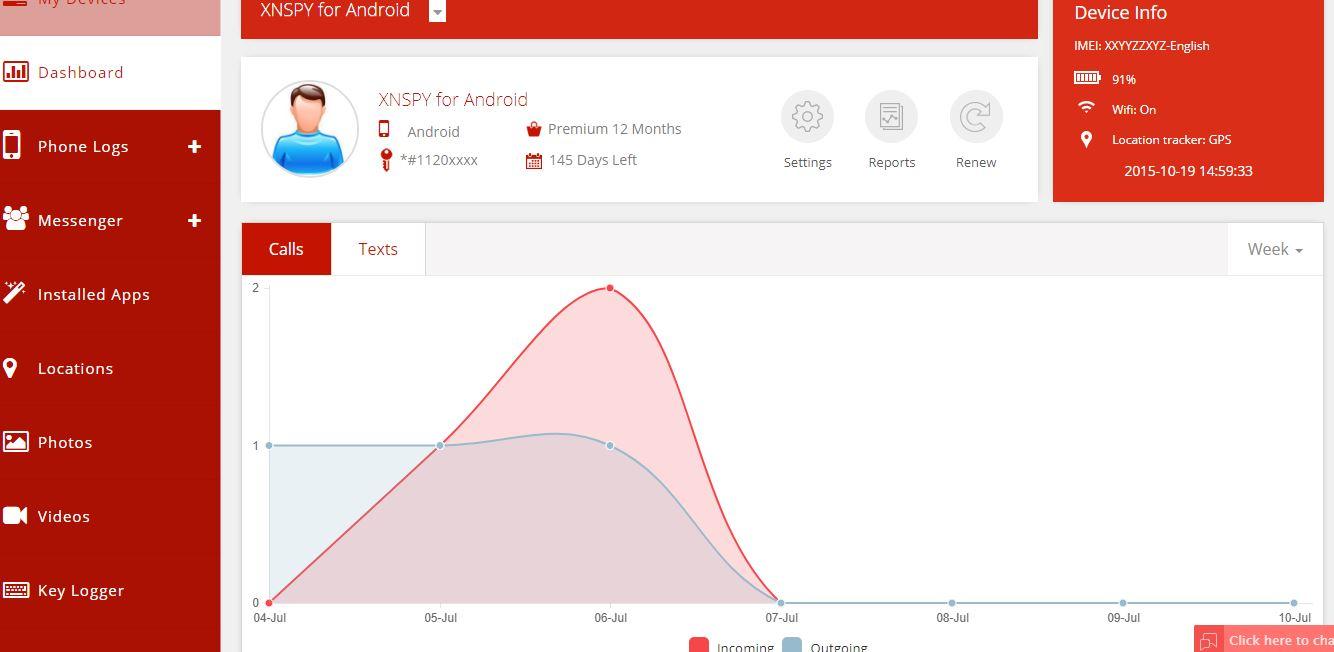Open Messenger section
Image resolution: width=1334 pixels, height=652 pixels.
click(80, 220)
